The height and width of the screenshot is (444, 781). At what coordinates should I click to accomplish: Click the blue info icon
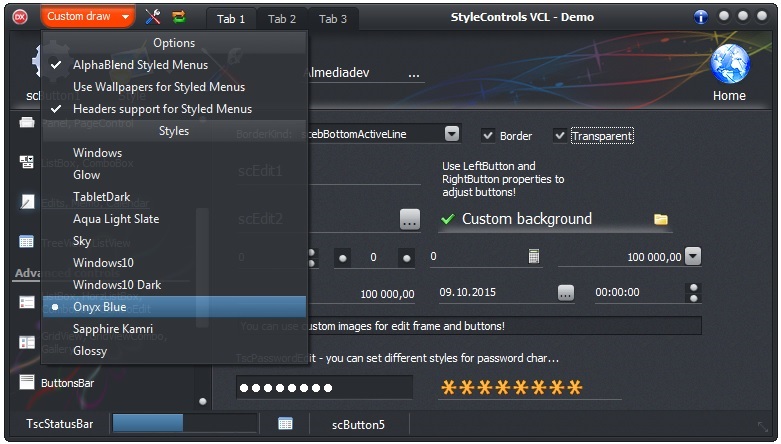[700, 17]
